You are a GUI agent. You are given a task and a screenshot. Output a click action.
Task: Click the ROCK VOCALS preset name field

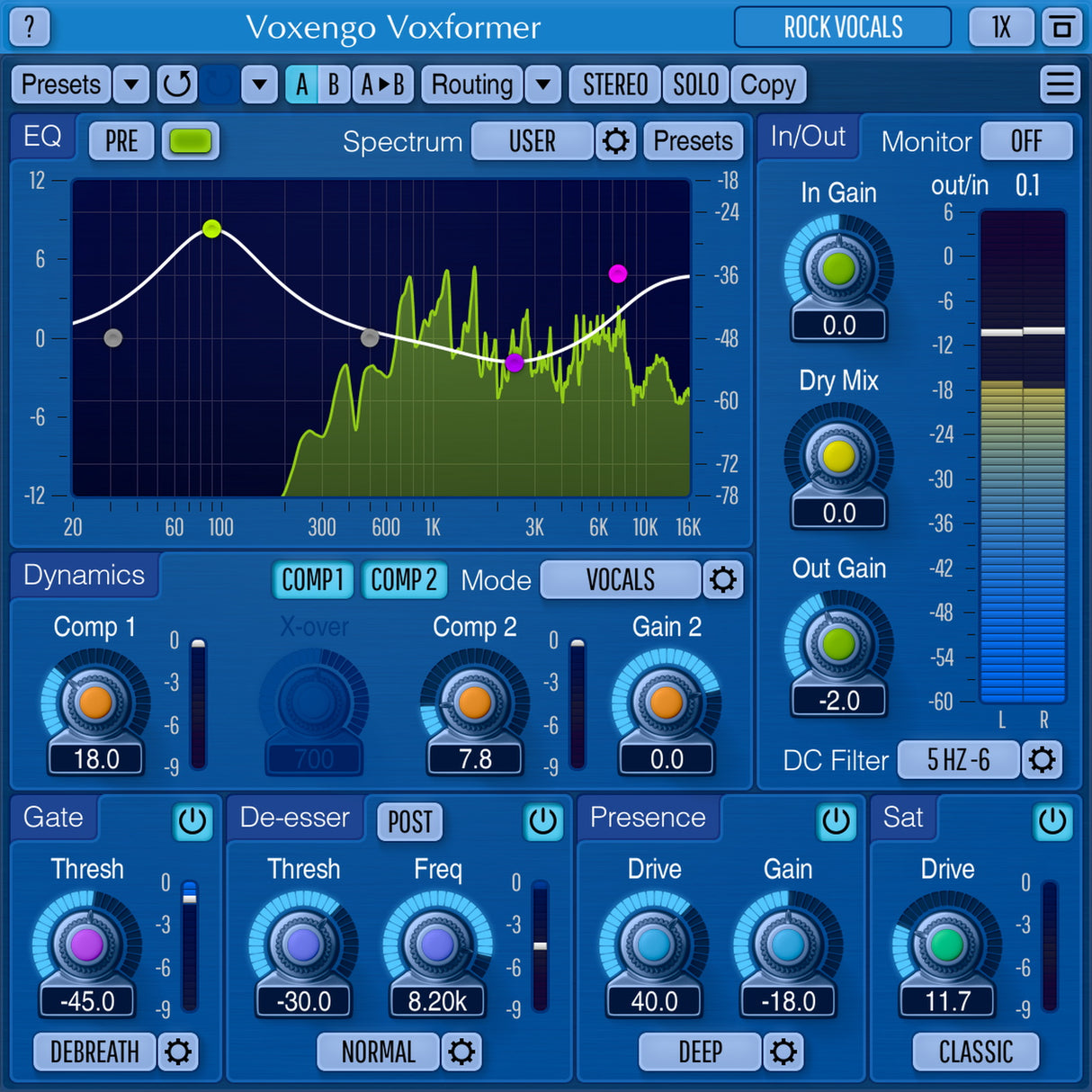(x=843, y=28)
